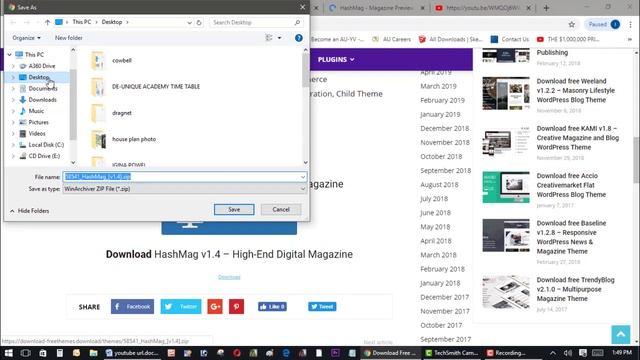
Task: Share the post on Facebook
Action: (x=132, y=307)
